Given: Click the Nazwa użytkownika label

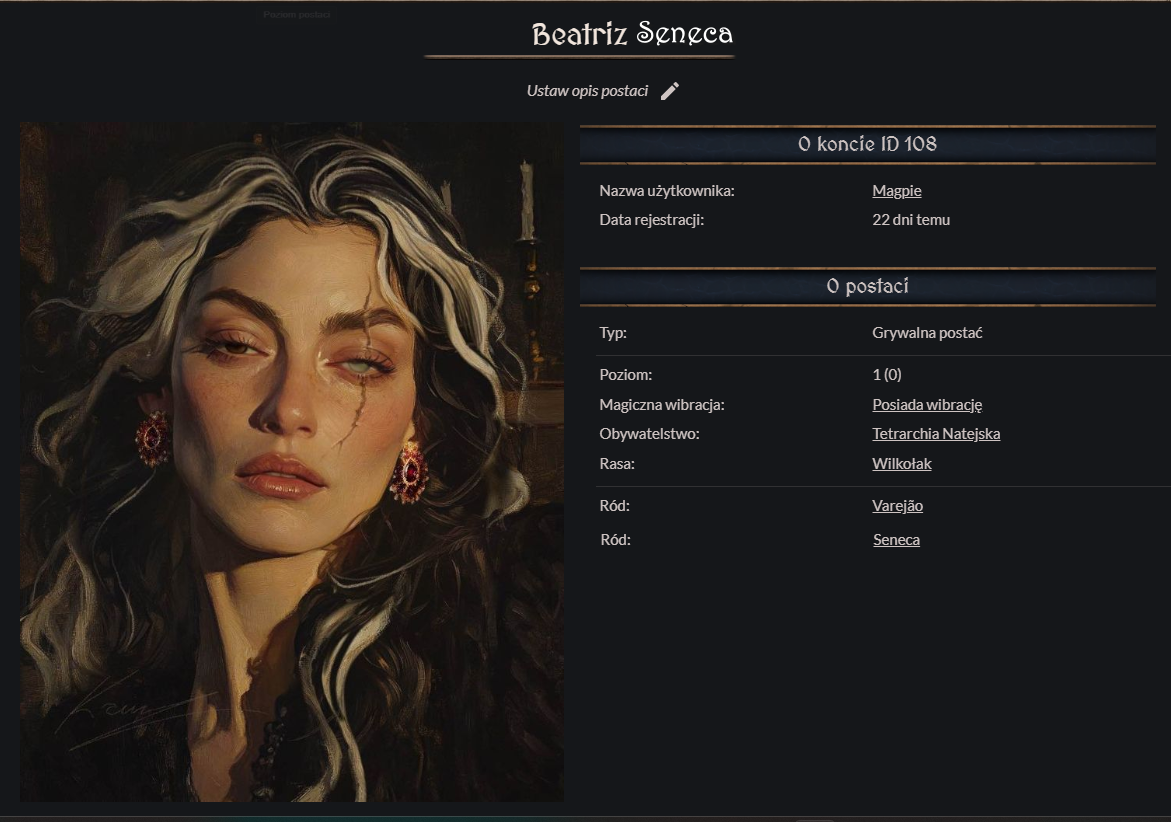Looking at the screenshot, I should (x=667, y=190).
